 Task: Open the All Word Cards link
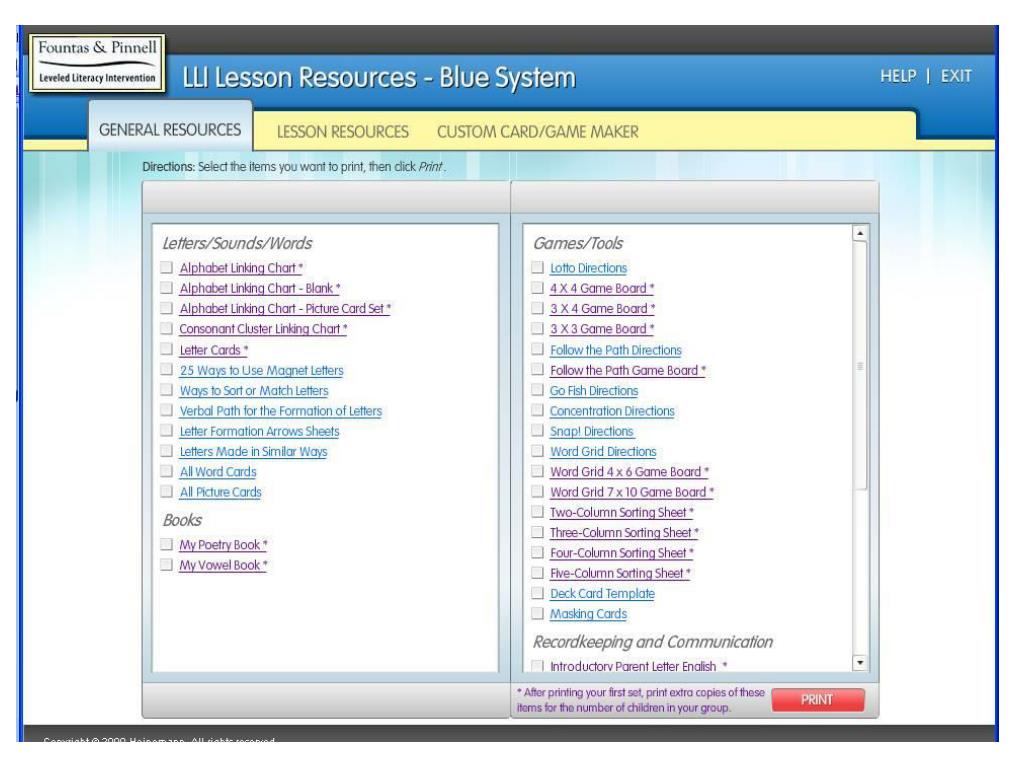point(218,472)
